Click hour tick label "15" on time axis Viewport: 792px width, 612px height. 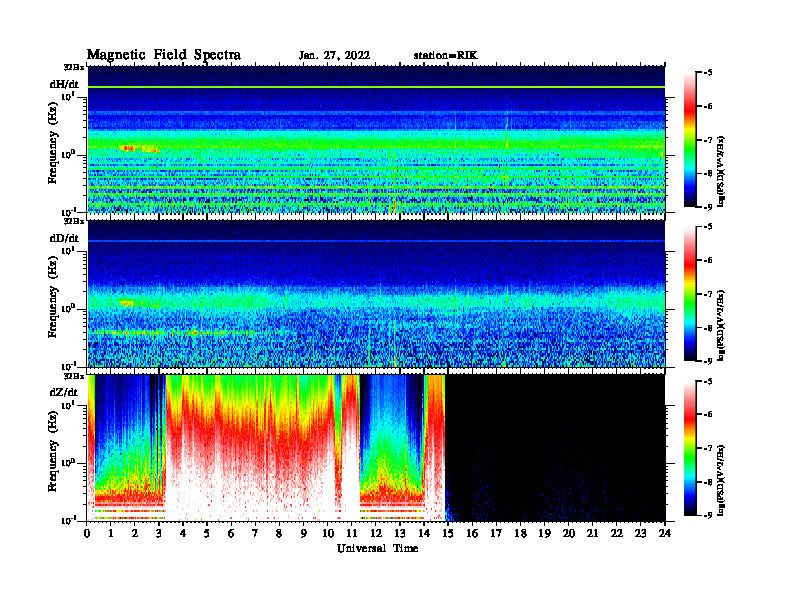coord(448,534)
